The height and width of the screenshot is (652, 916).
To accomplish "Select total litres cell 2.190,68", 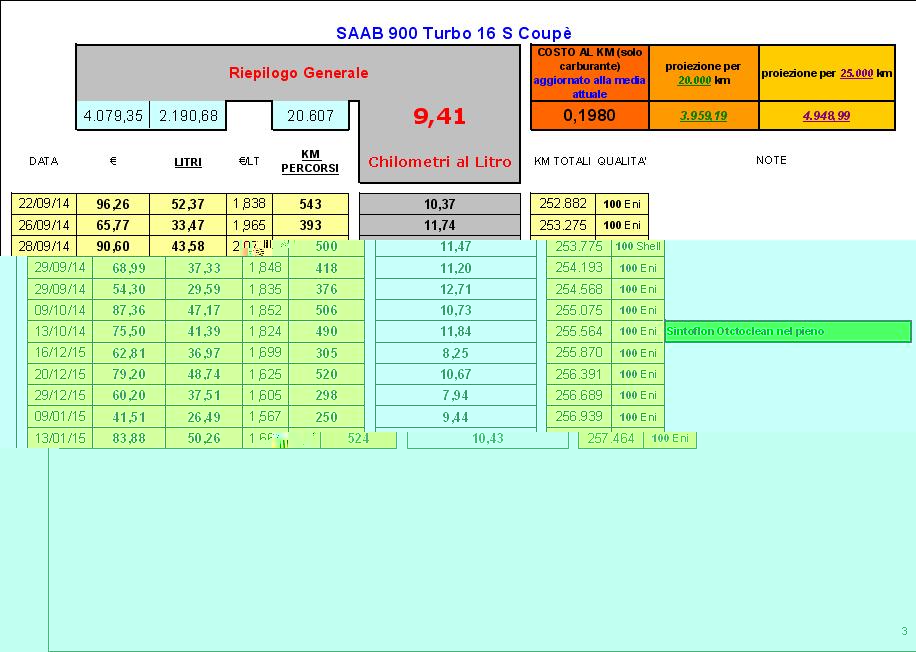I will coord(188,116).
